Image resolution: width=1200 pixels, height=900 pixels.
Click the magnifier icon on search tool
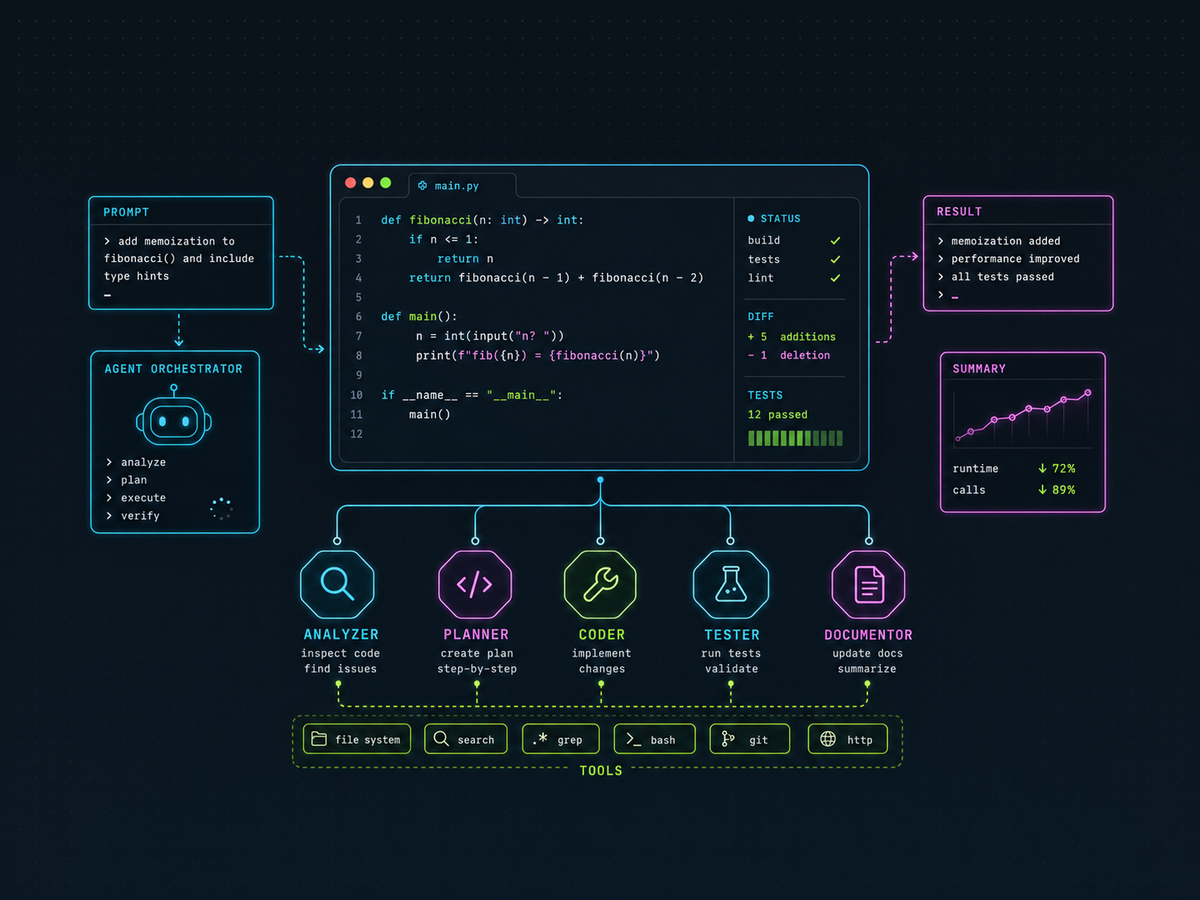[x=441, y=739]
